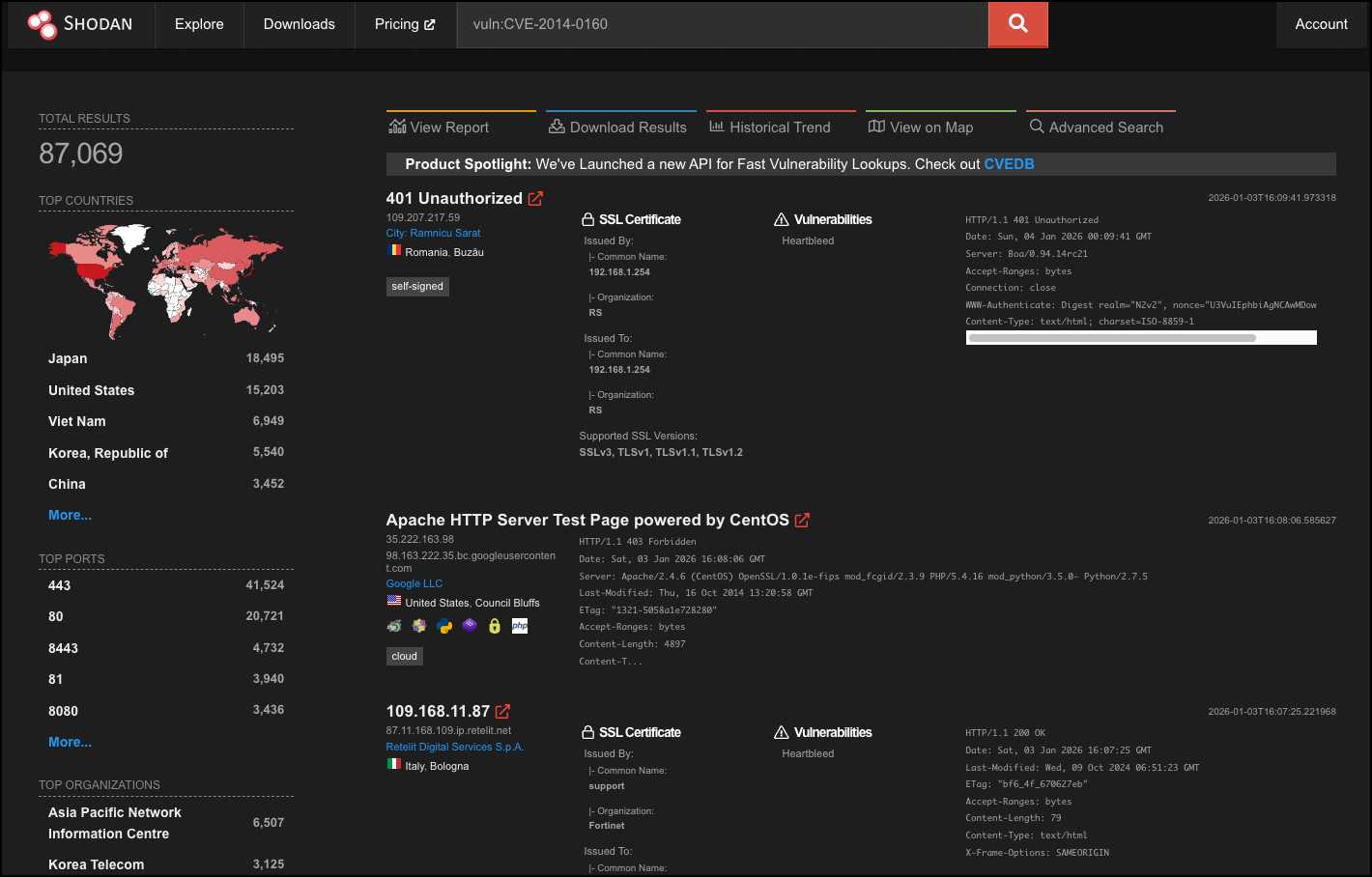Click the PHP technology icon
Screen dimensions: 1372x877
tap(520, 626)
